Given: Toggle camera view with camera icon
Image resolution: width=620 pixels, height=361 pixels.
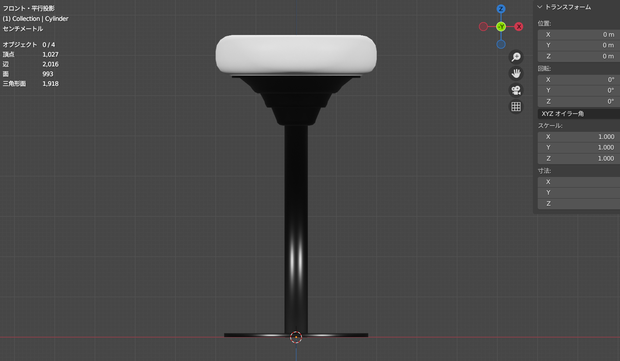Looking at the screenshot, I should tap(516, 90).
